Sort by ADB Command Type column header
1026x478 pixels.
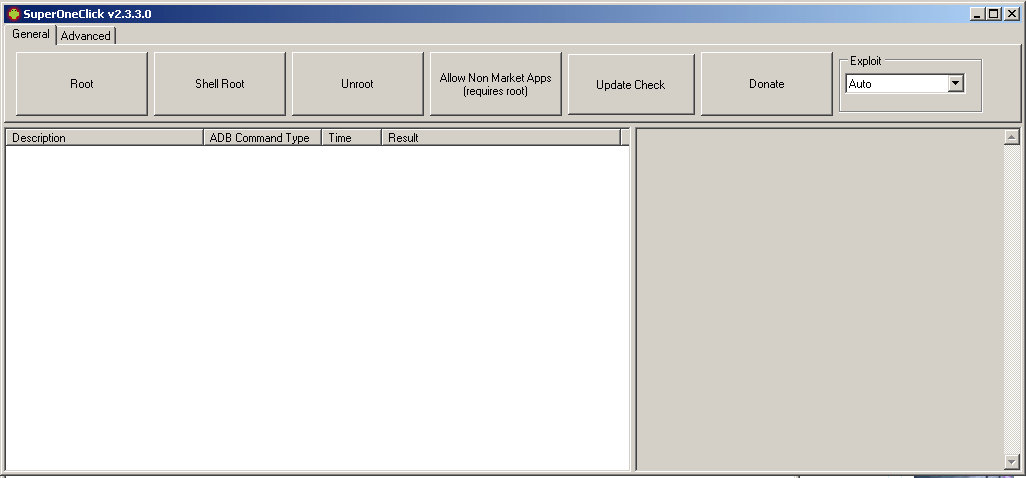click(x=262, y=137)
